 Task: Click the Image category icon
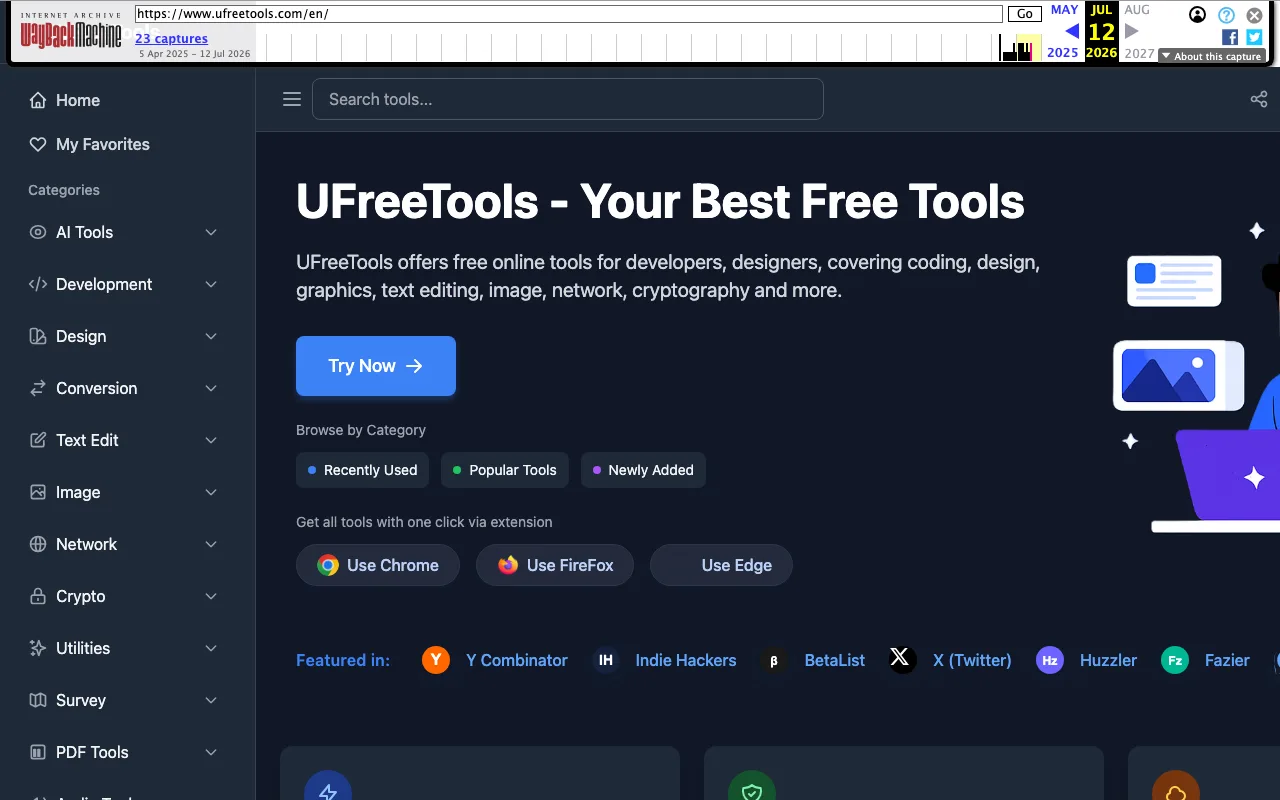click(38, 492)
